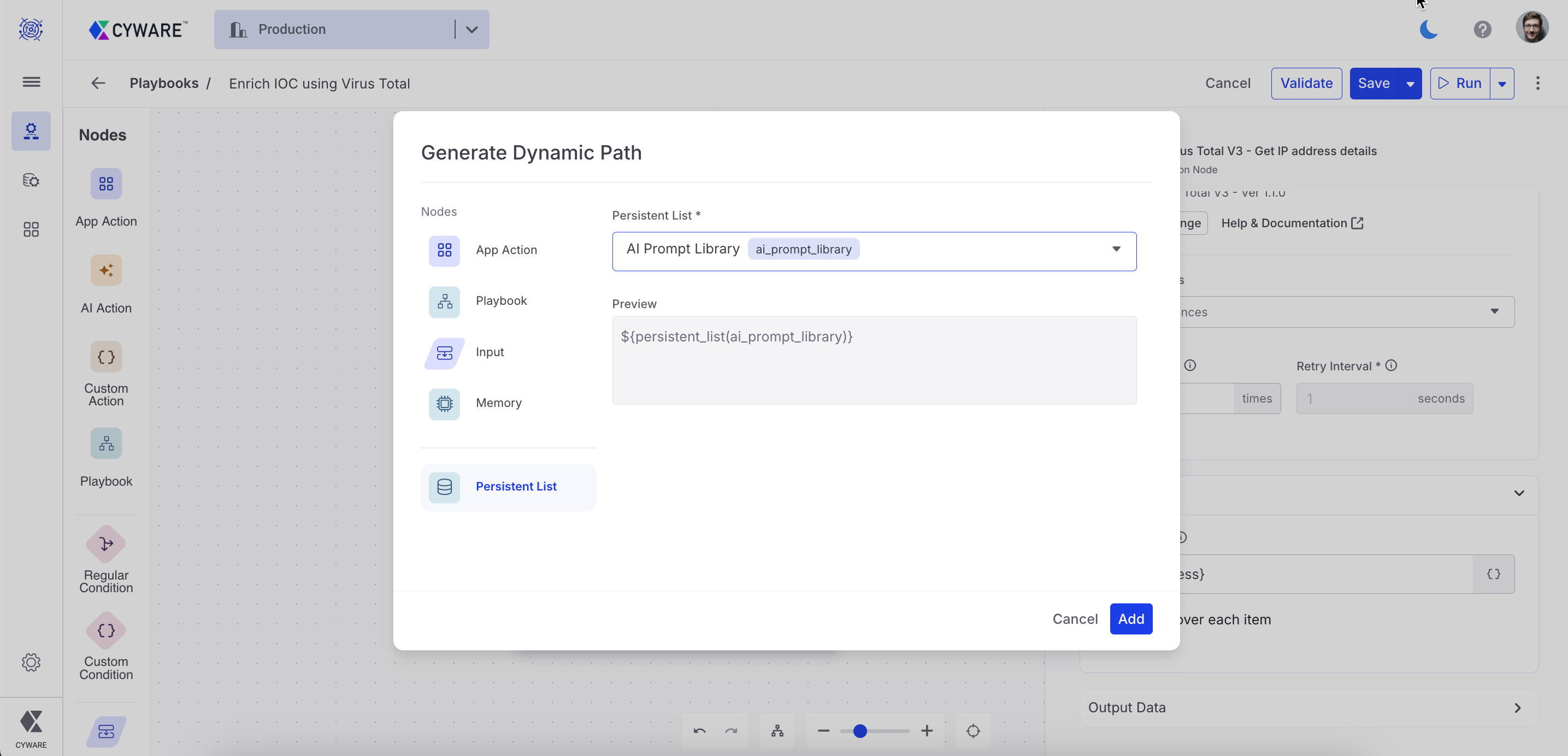Click the auto-arrange layout icon
This screenshot has width=1568, height=756.
(x=777, y=730)
